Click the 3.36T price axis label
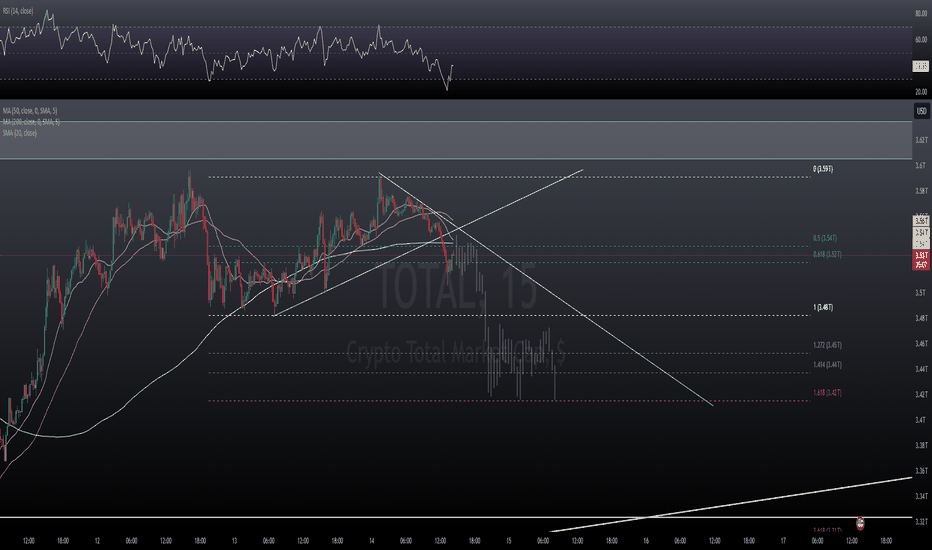 [921, 471]
